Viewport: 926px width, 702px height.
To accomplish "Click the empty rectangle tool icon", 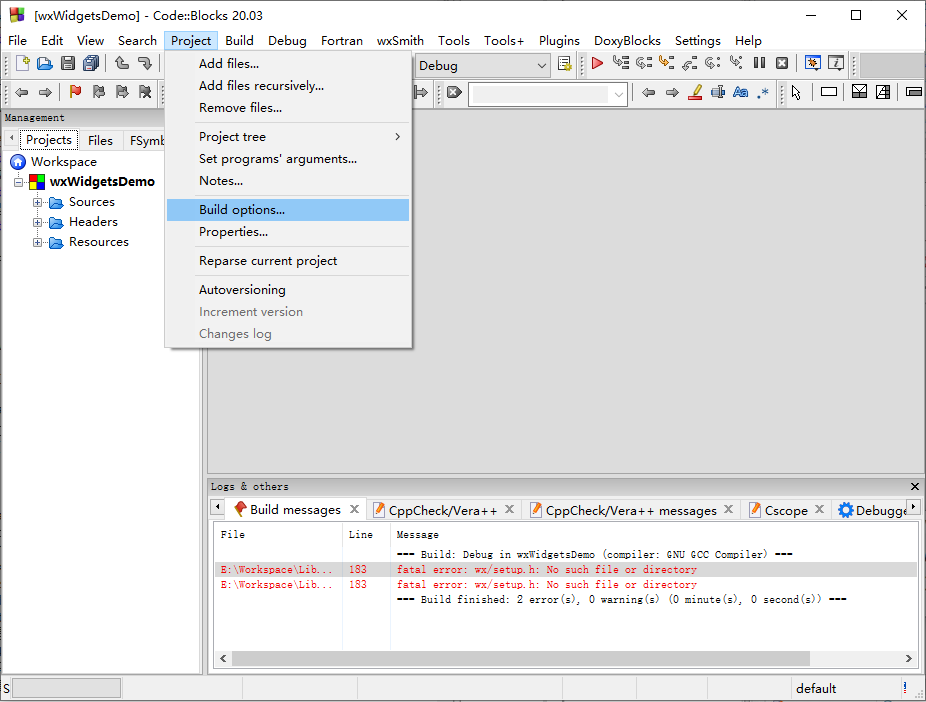I will [829, 92].
